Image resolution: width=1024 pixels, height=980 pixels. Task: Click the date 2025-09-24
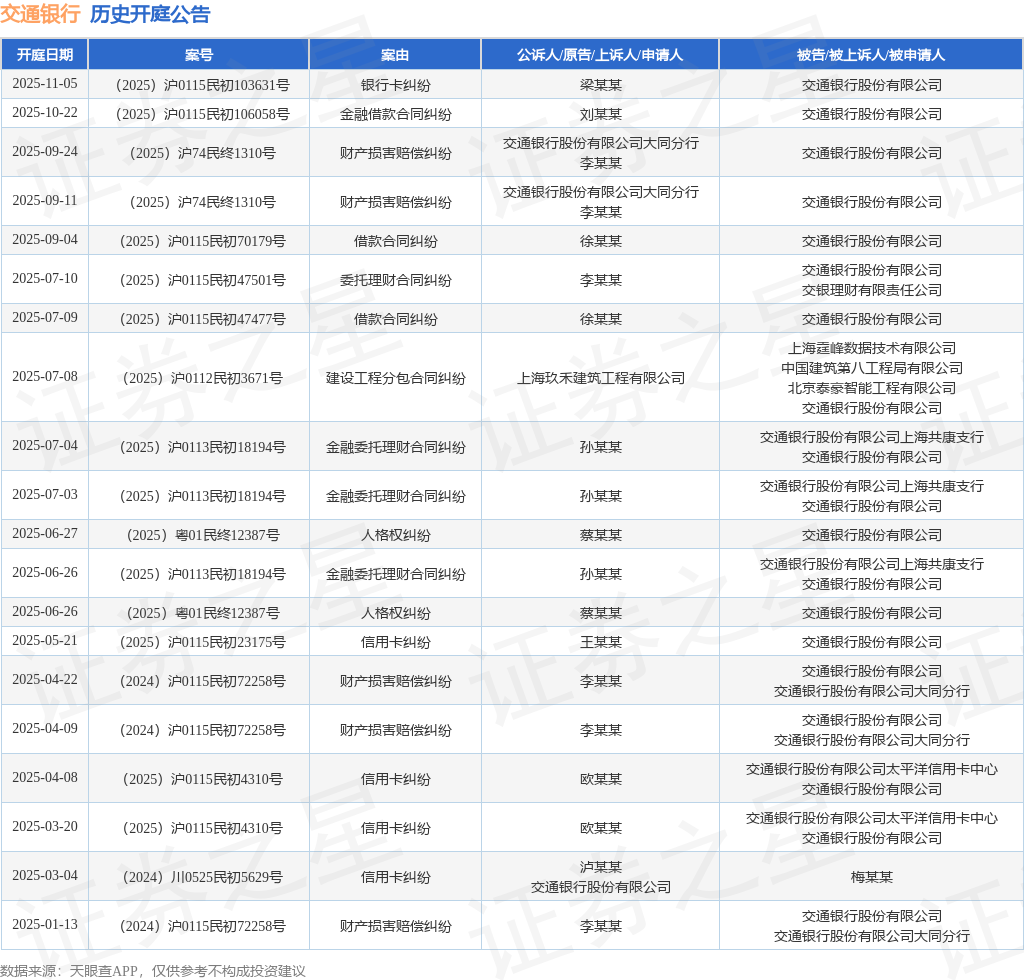coord(44,151)
